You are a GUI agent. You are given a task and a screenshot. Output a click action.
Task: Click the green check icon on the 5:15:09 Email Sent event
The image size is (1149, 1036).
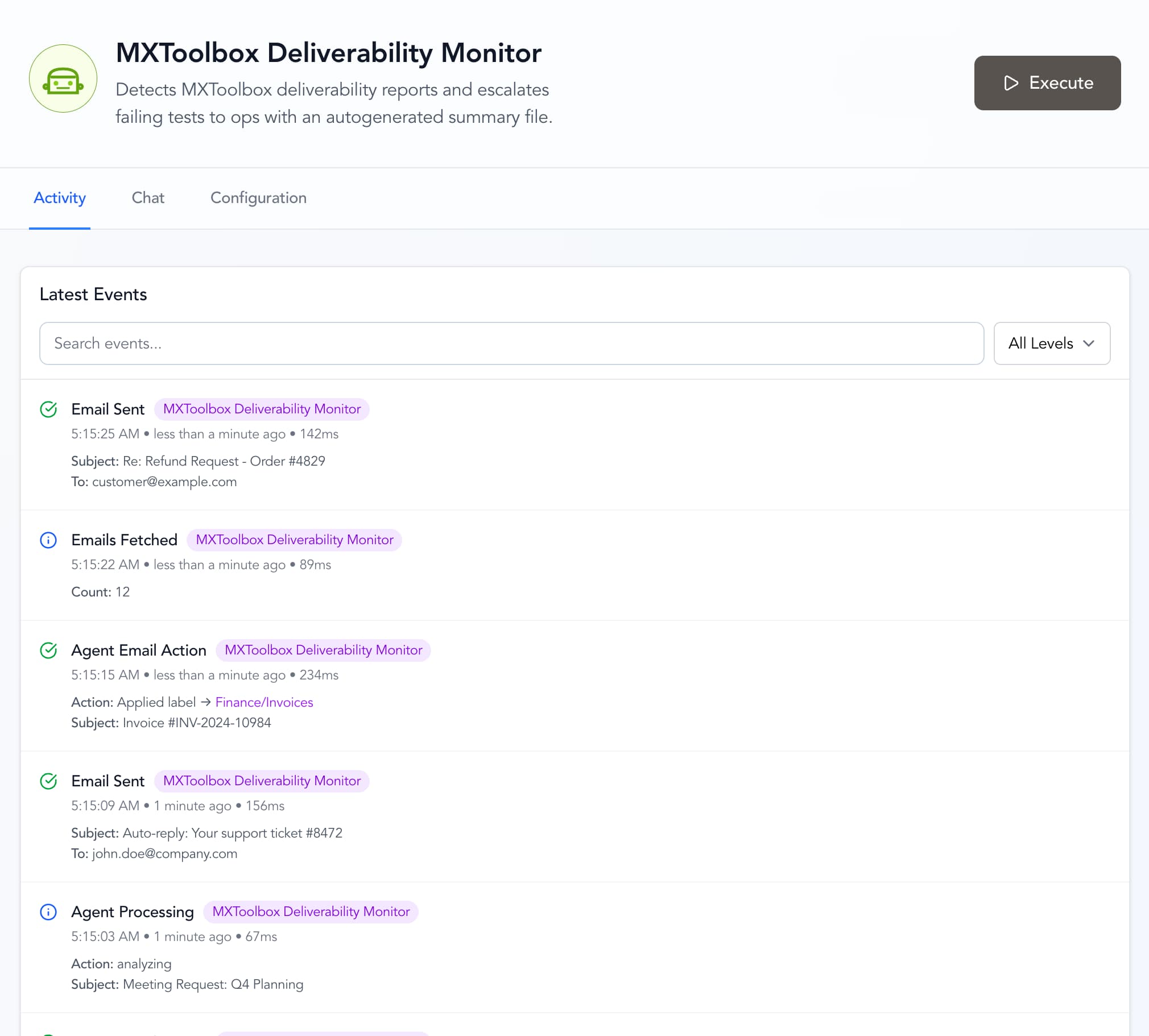[x=48, y=781]
